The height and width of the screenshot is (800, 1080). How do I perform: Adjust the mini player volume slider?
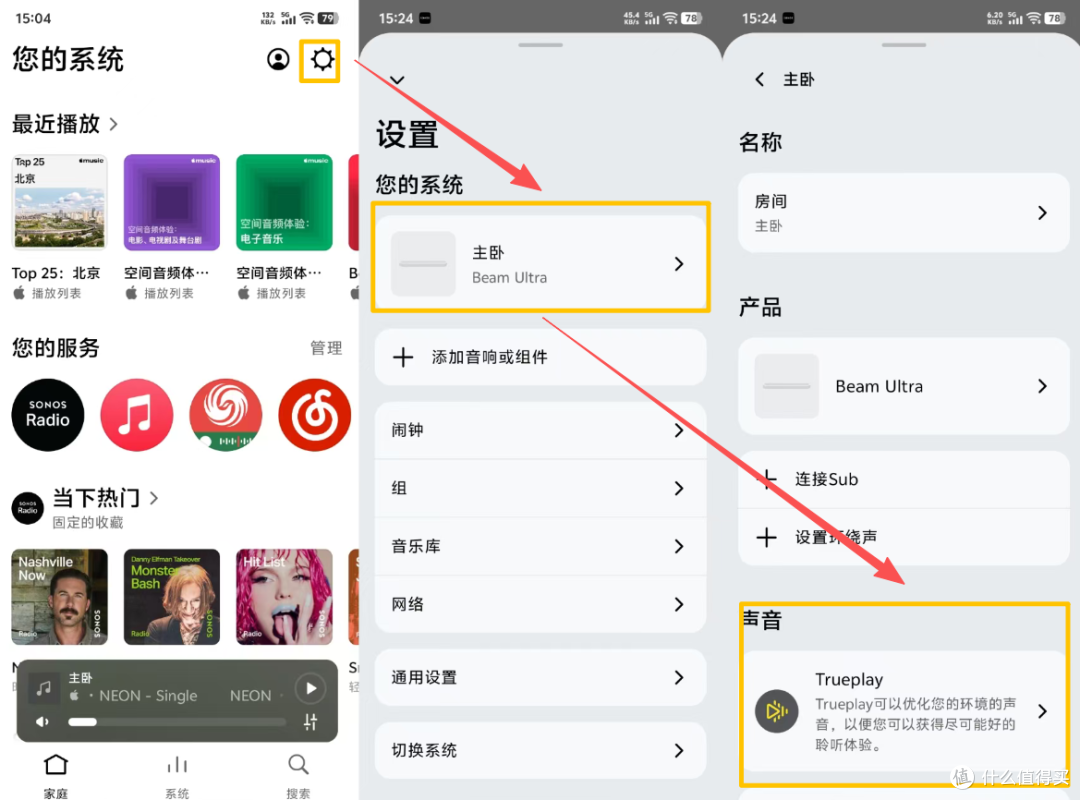coord(176,721)
